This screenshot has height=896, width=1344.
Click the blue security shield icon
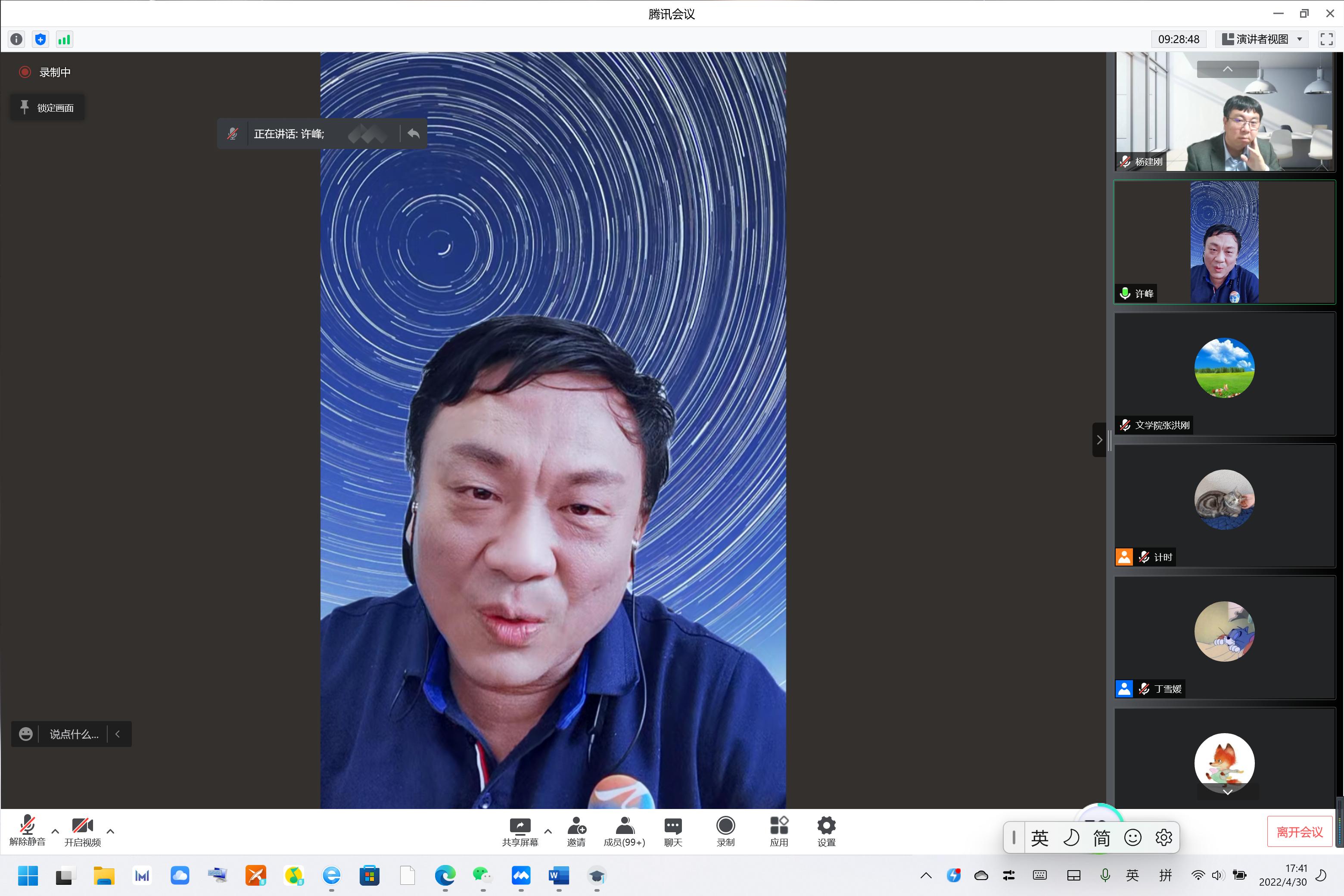pyautogui.click(x=40, y=40)
